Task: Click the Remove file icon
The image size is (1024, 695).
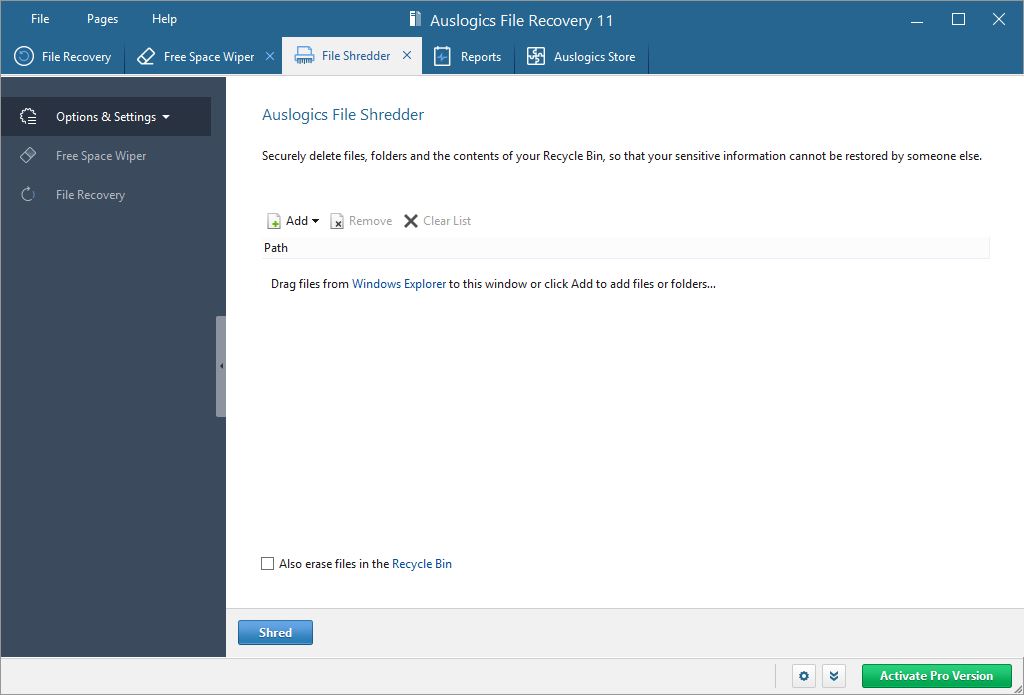Action: 336,221
